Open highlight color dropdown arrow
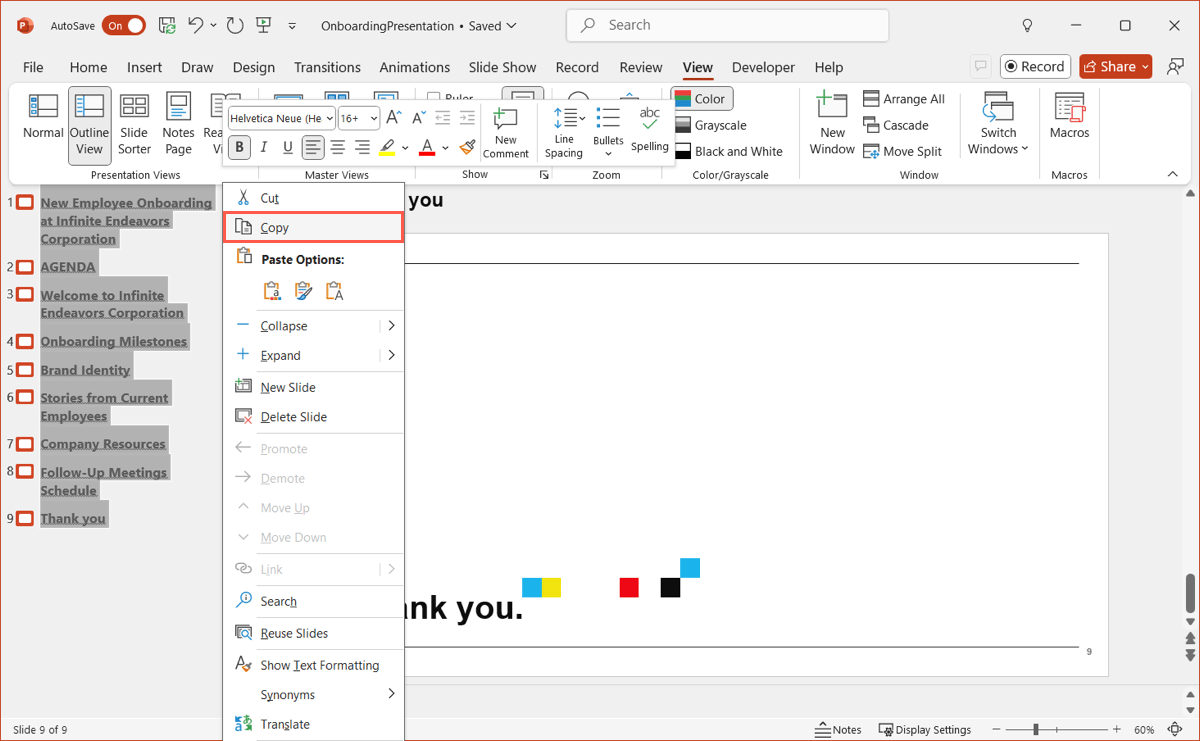 pyautogui.click(x=404, y=148)
